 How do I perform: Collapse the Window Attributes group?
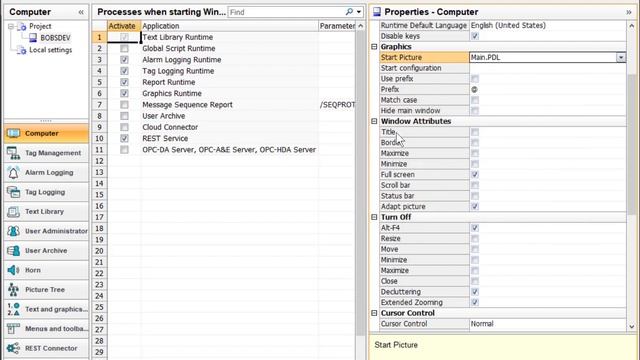[374, 121]
